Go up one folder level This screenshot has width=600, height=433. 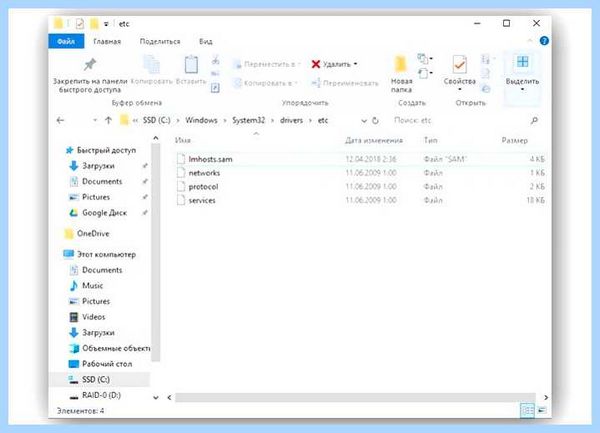[x=108, y=120]
